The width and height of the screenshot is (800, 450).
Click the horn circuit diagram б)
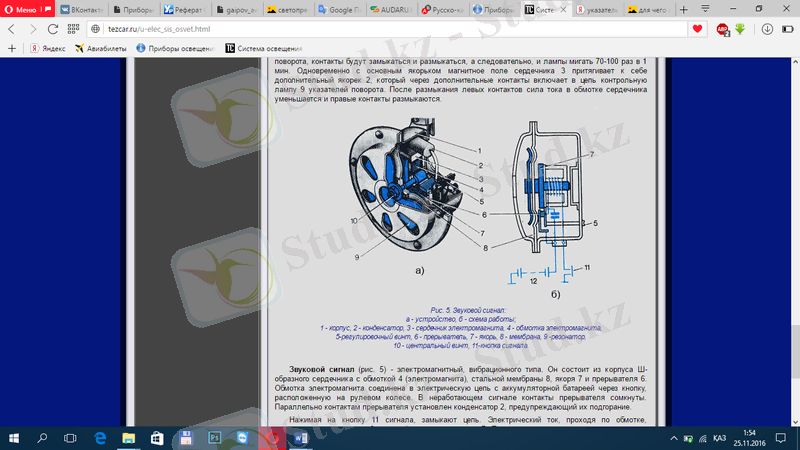click(548, 202)
